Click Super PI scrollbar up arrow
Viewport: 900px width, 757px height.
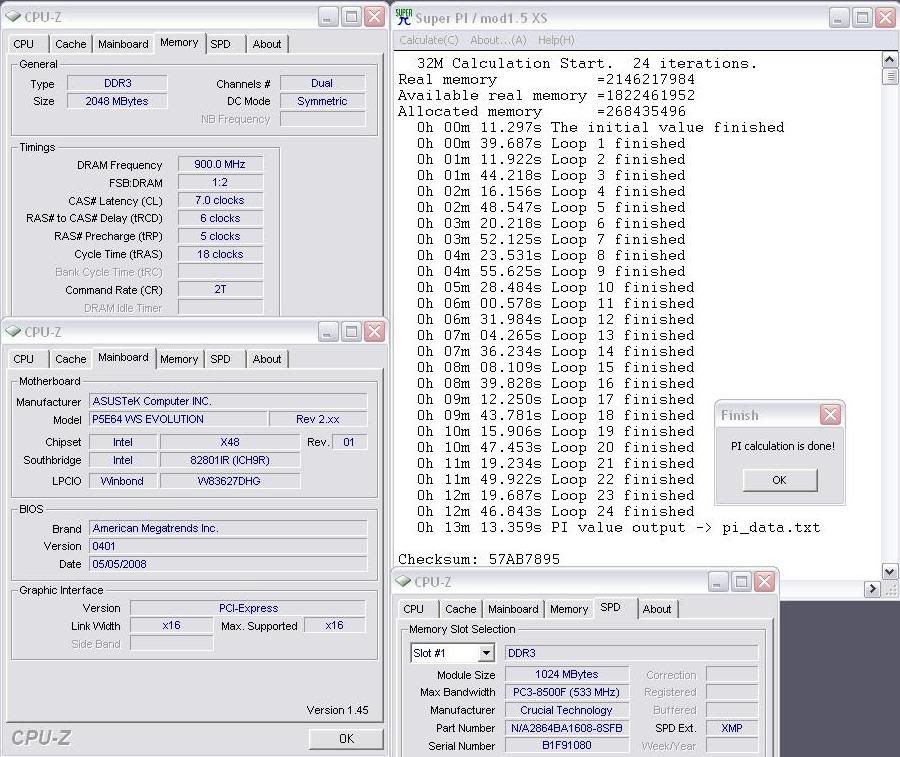889,60
